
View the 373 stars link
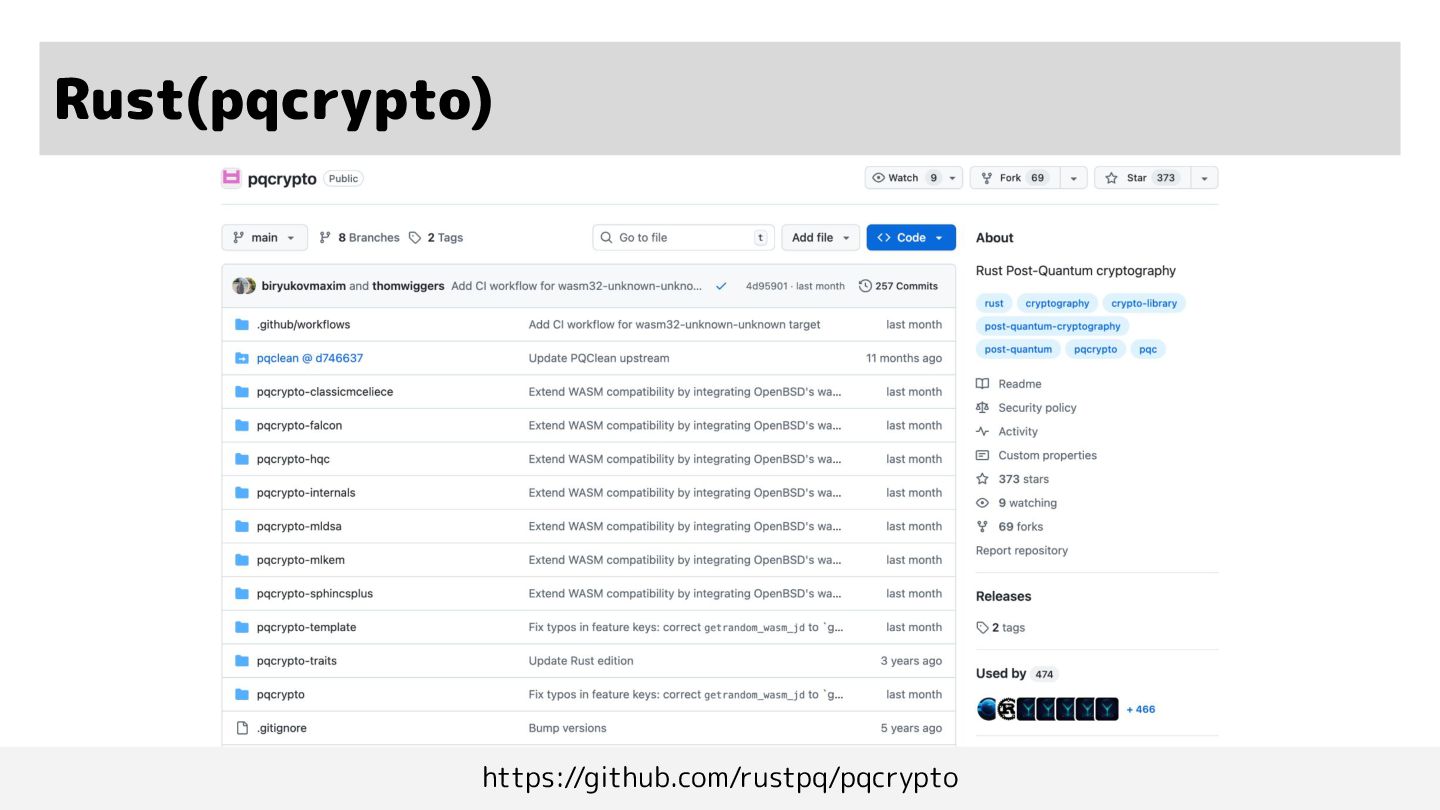(x=1012, y=479)
